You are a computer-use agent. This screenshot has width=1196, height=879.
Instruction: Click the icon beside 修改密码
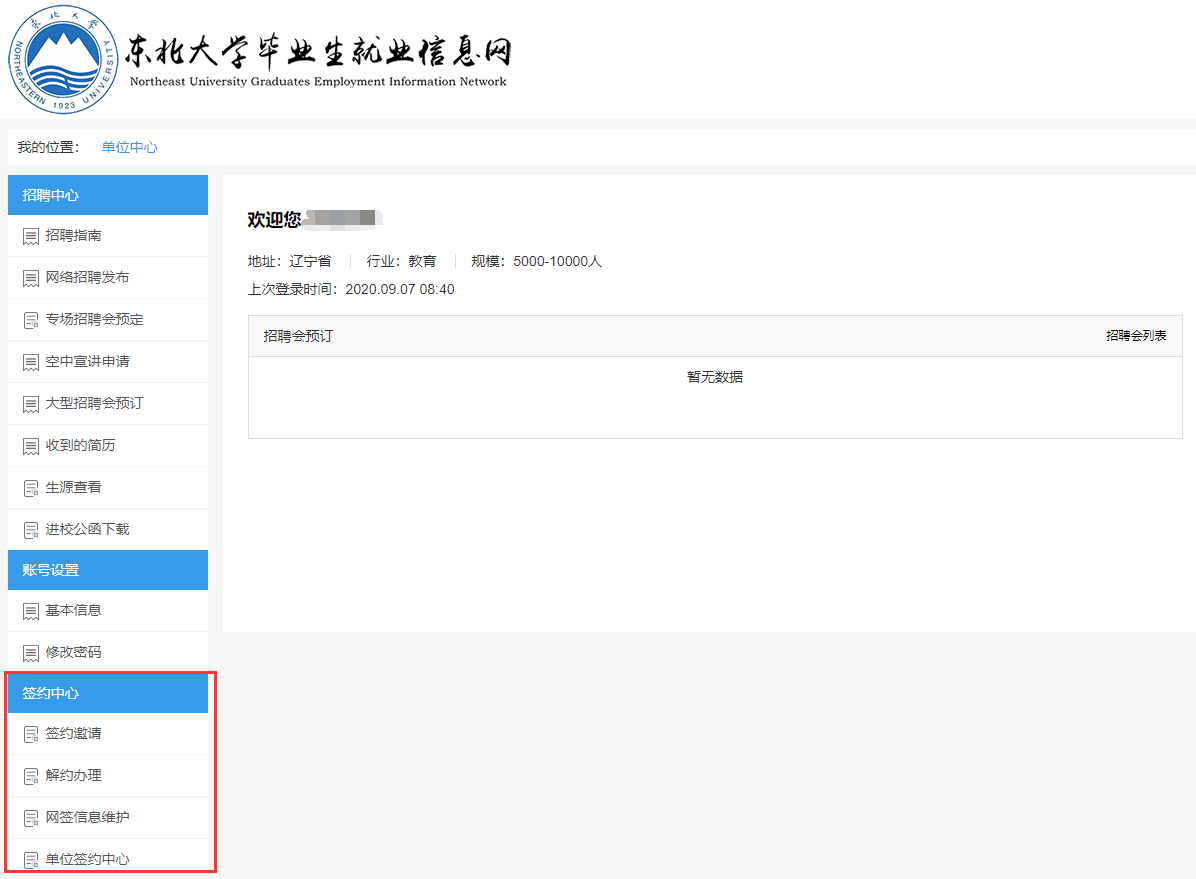tap(31, 653)
